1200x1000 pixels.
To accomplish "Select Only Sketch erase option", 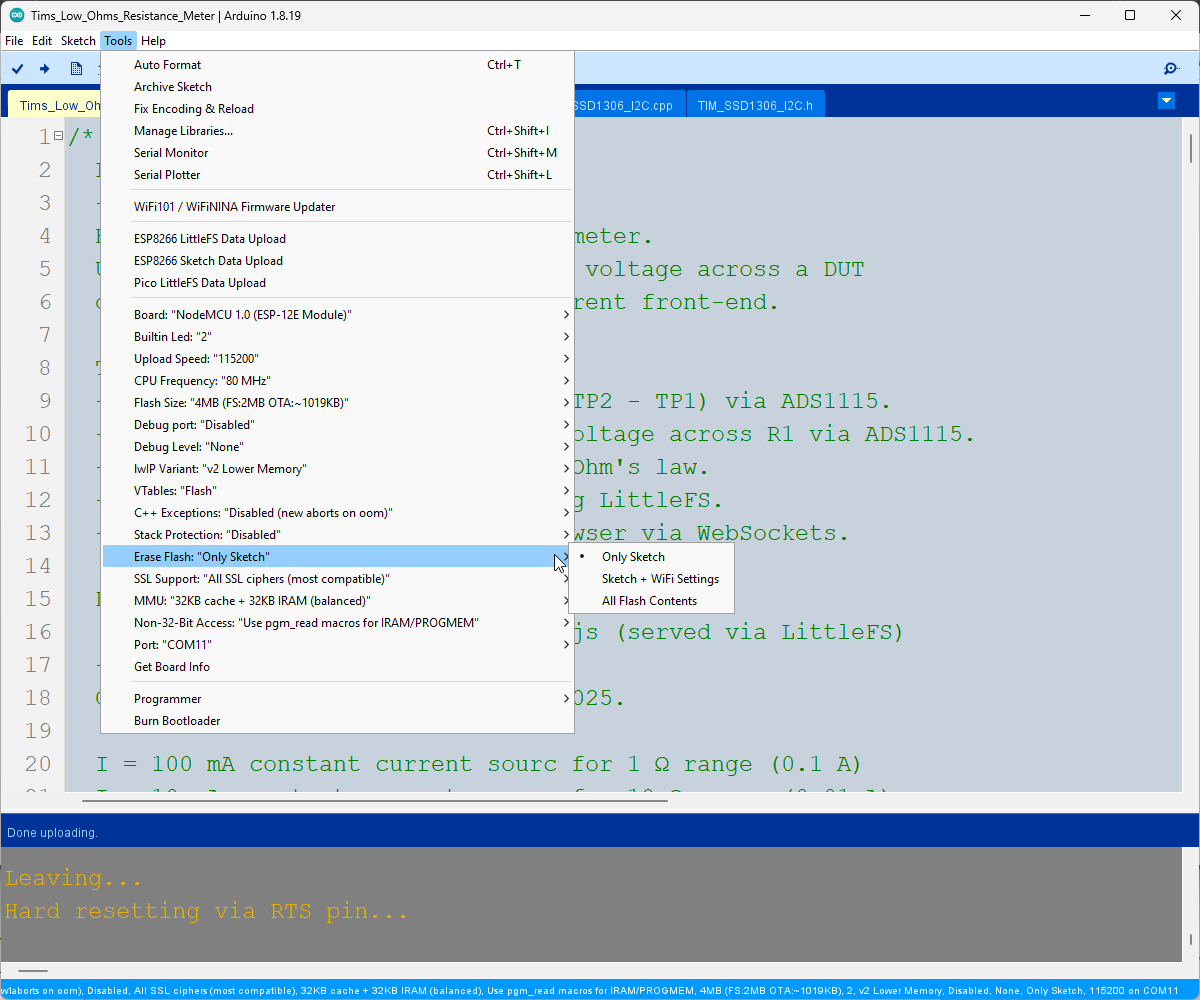I will 651,557.
